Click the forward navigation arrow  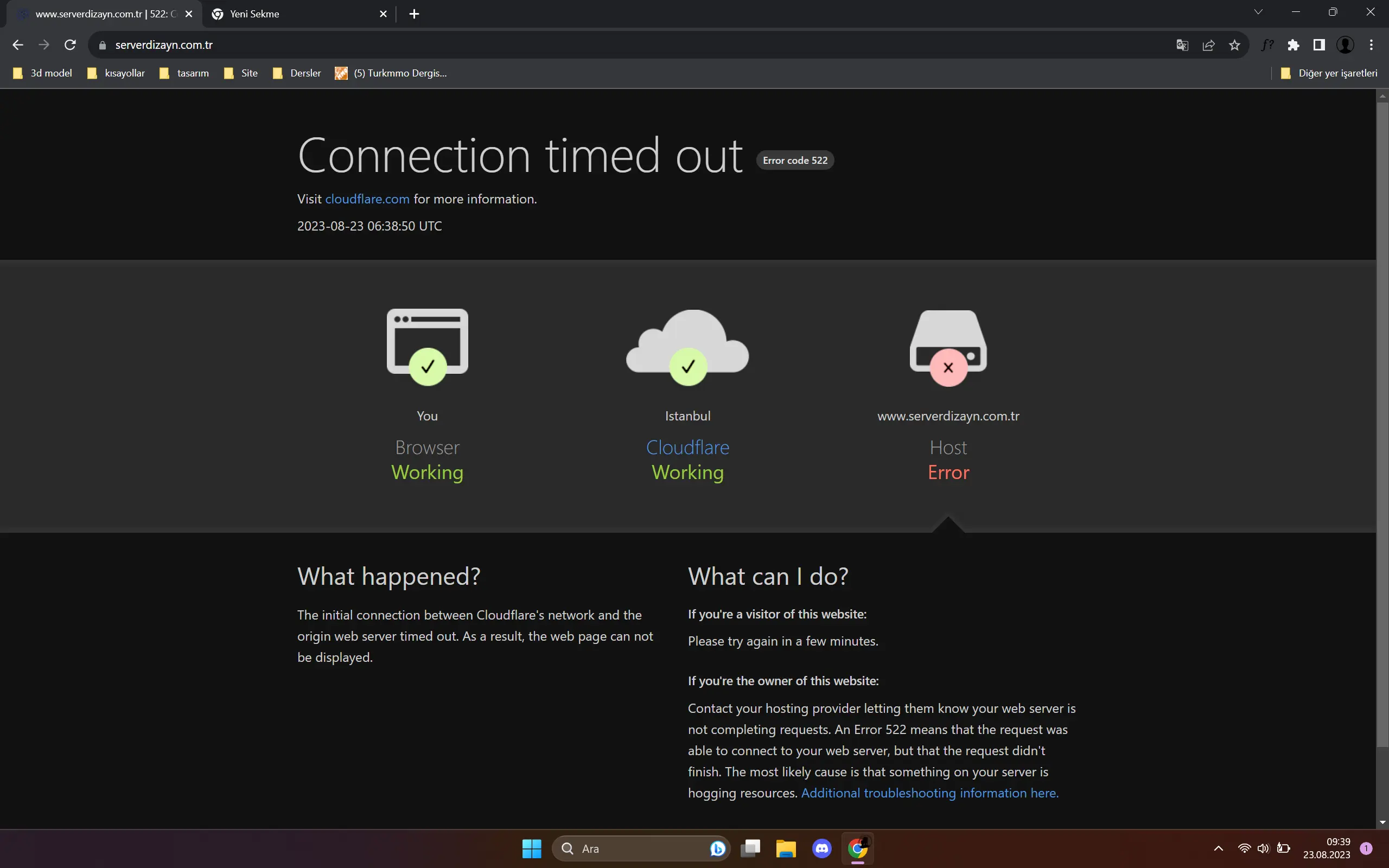(x=43, y=45)
